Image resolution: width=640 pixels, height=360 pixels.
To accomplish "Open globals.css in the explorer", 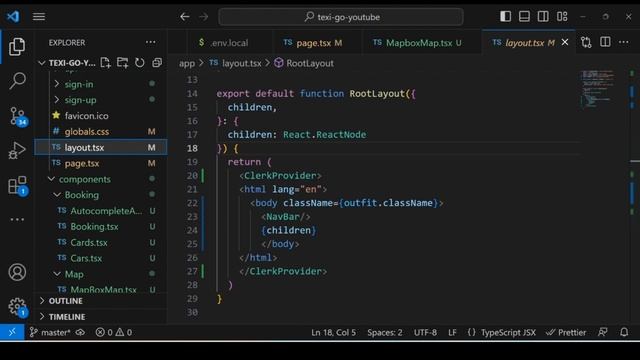I will point(100,131).
